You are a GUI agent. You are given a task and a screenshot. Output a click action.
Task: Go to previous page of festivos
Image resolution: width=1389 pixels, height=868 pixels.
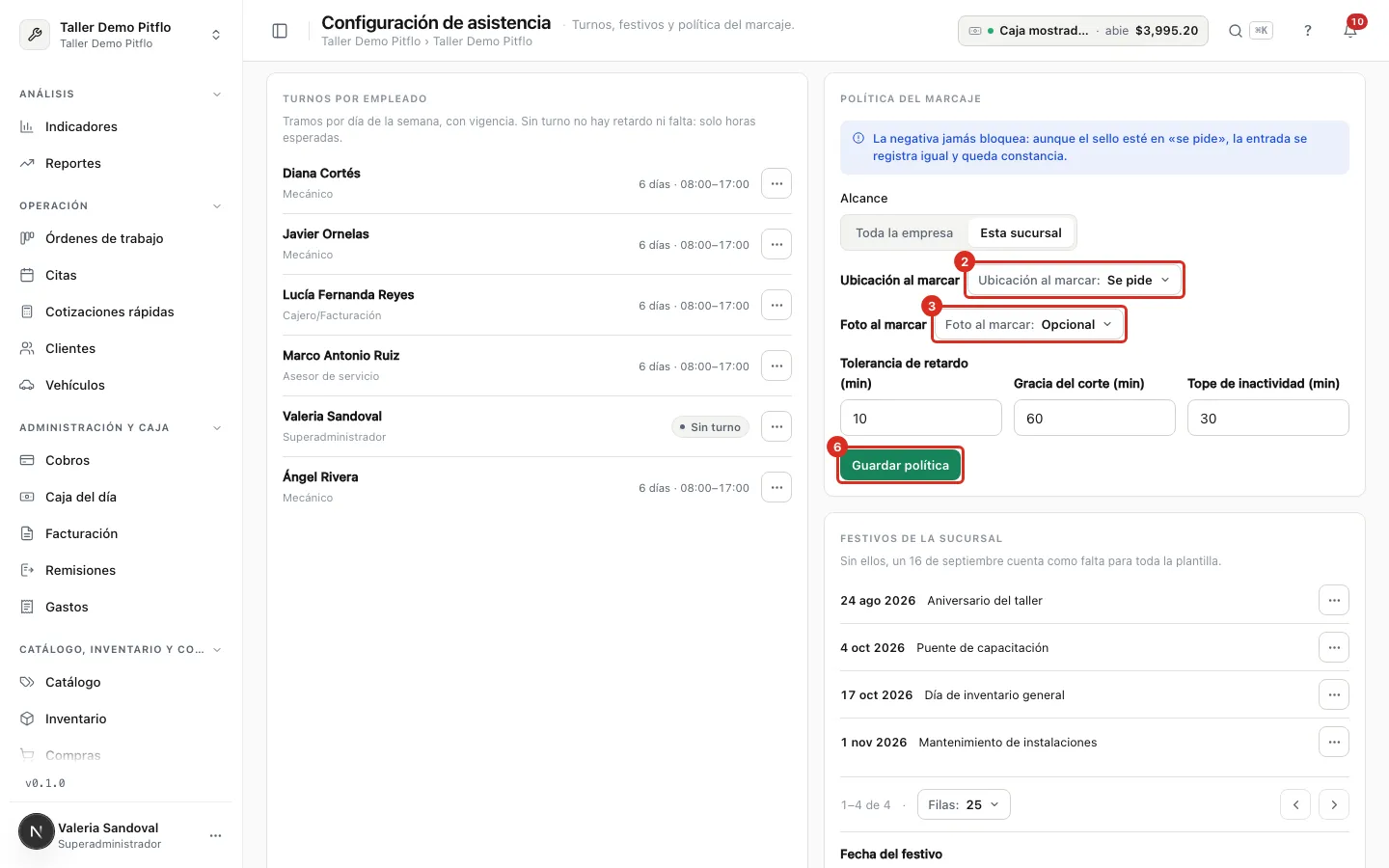(1295, 804)
